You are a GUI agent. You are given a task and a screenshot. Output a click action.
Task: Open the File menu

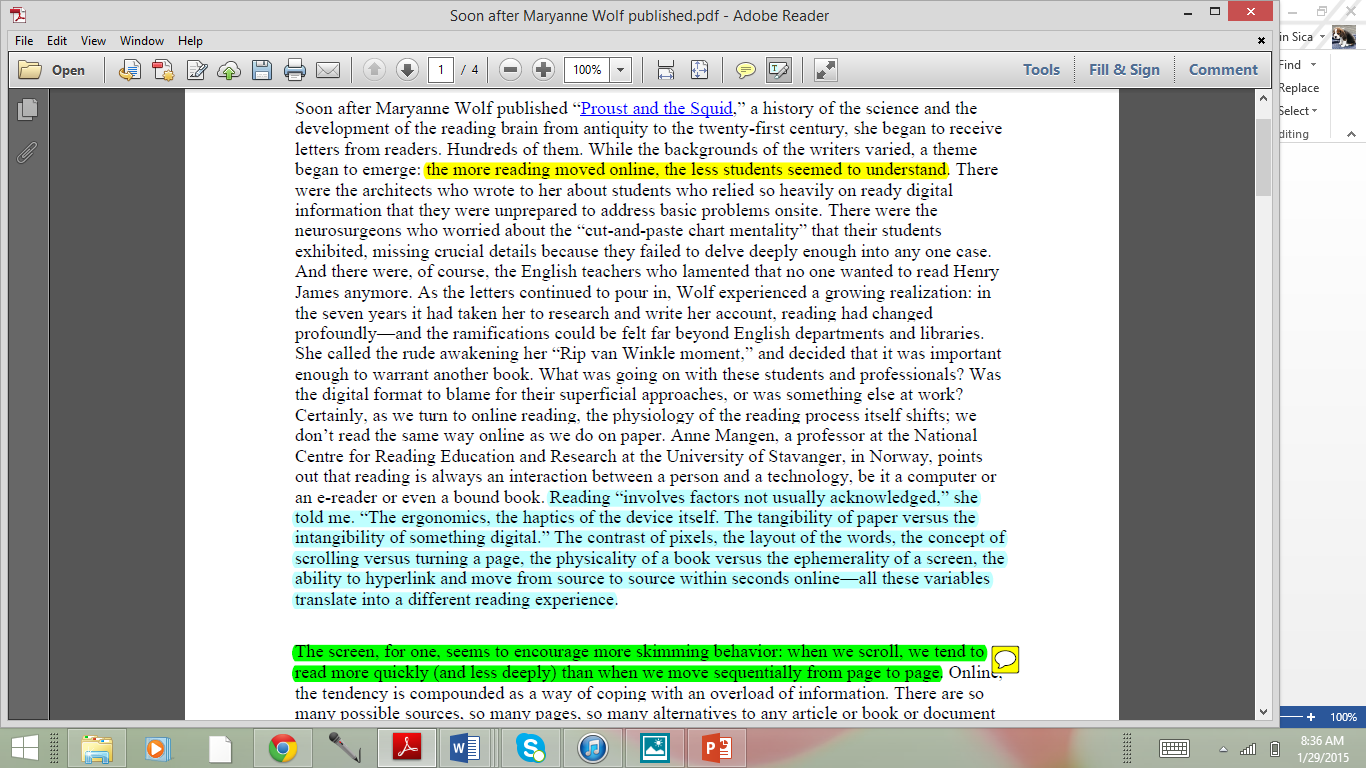click(x=24, y=41)
